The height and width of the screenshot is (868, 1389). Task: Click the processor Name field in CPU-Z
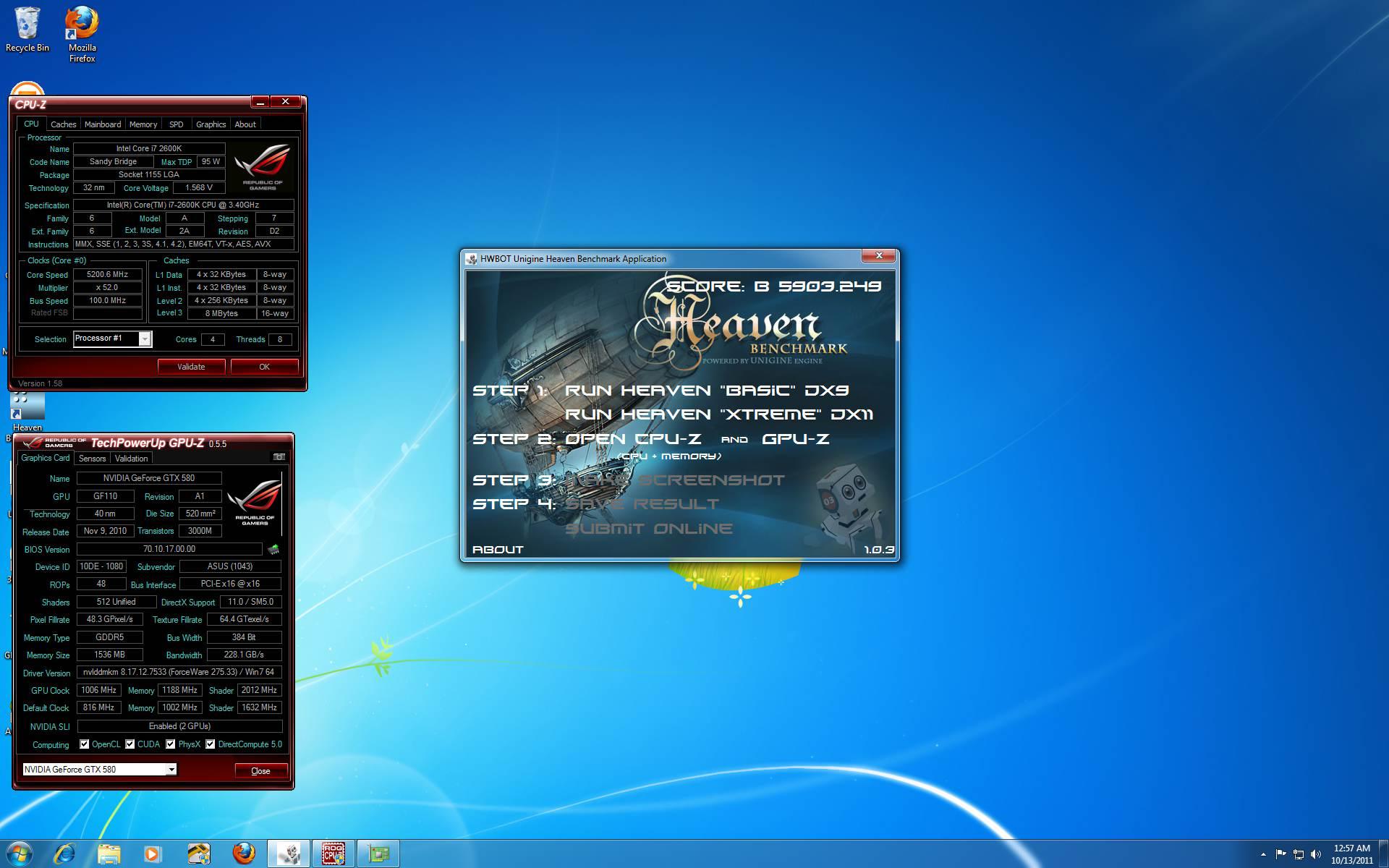click(149, 148)
